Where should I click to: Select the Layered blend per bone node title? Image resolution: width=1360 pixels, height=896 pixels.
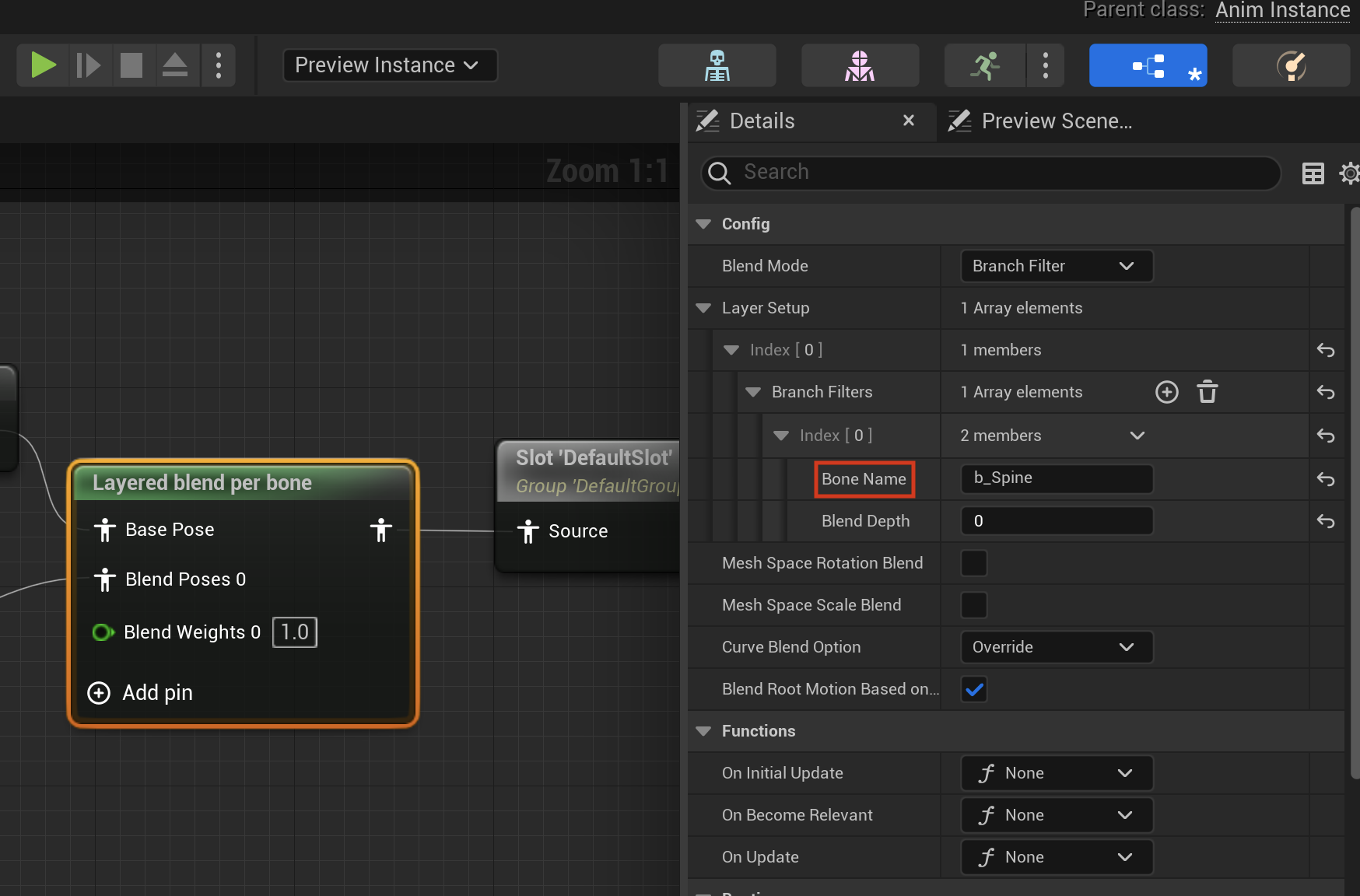202,483
